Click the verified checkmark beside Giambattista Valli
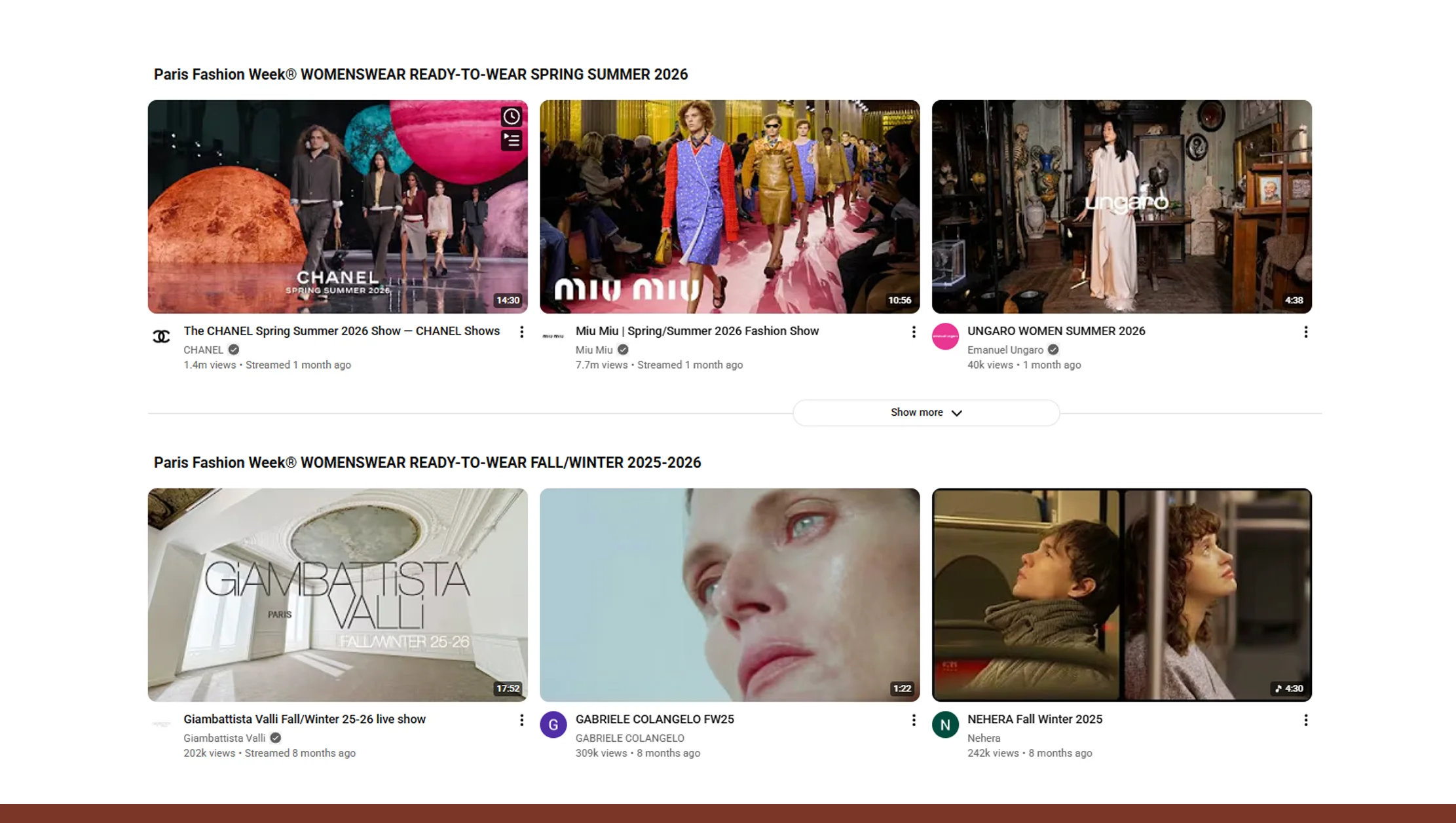 [274, 738]
